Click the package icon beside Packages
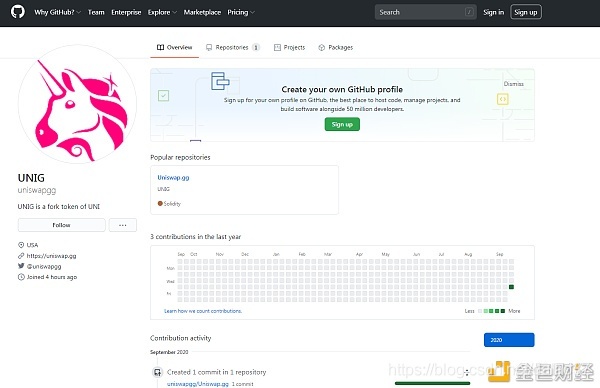 point(321,47)
